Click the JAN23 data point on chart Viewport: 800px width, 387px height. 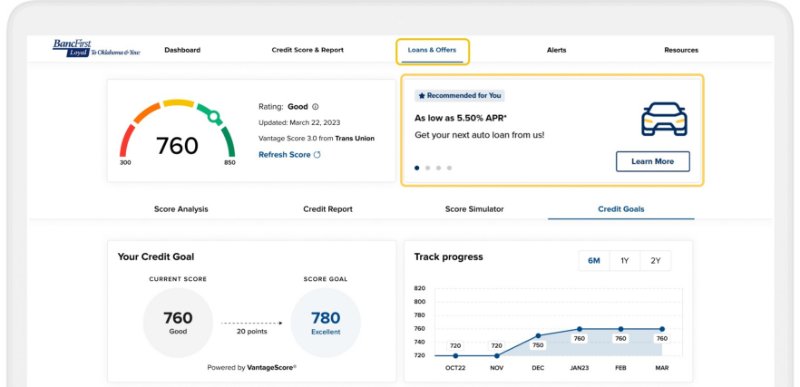point(579,329)
